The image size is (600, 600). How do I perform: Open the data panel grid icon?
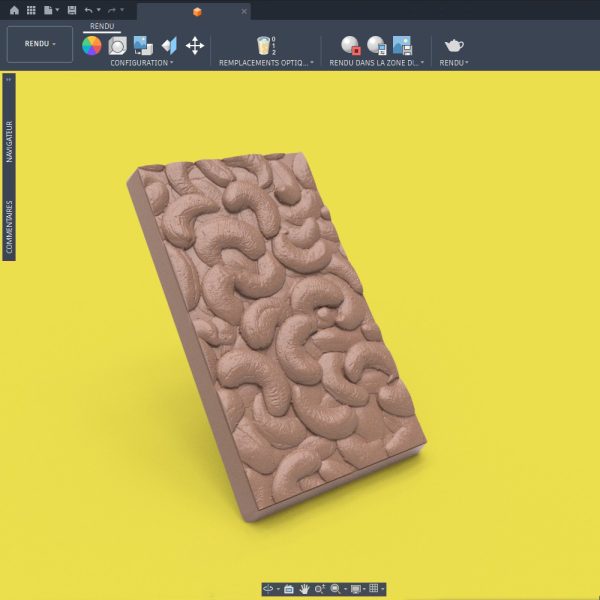31,10
